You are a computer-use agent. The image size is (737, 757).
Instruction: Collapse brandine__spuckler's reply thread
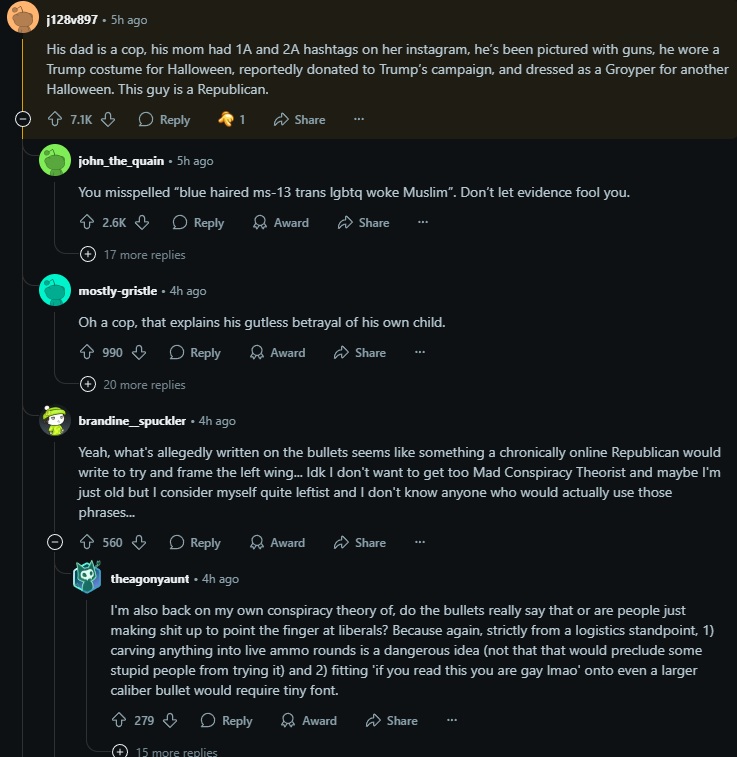coord(56,542)
